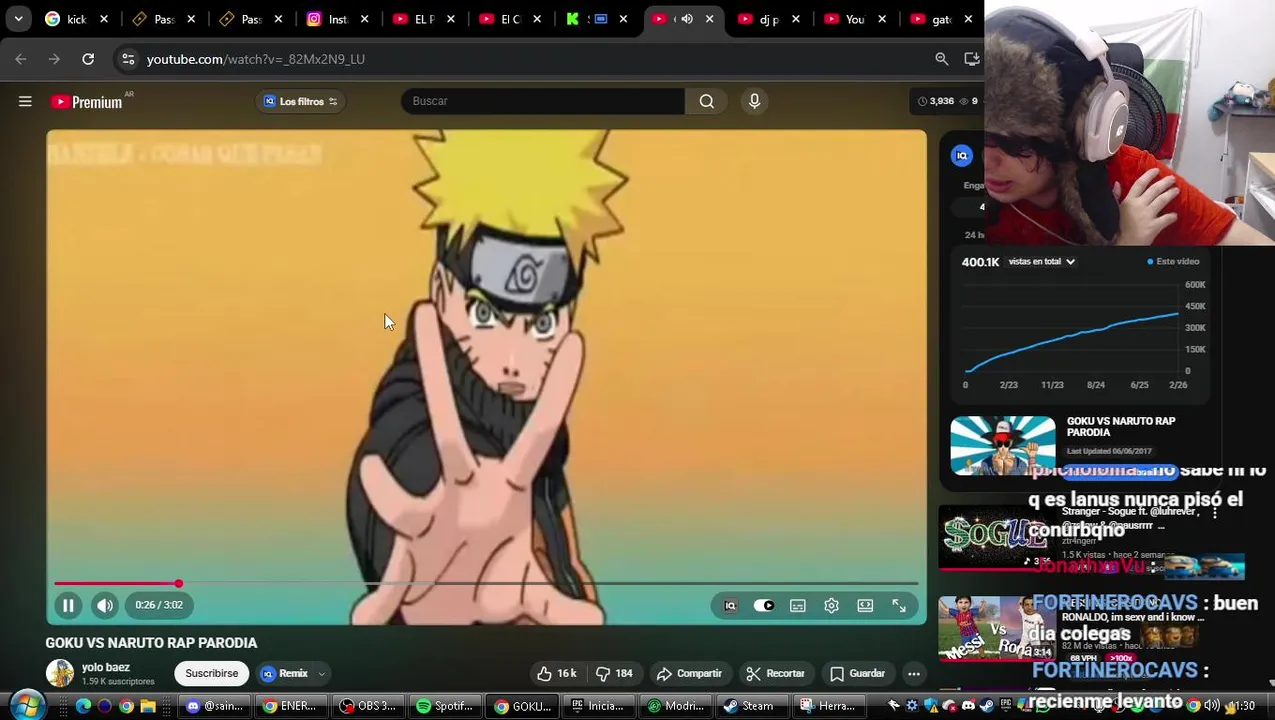
Task: Go forward with the browser forward arrow
Action: [54, 59]
